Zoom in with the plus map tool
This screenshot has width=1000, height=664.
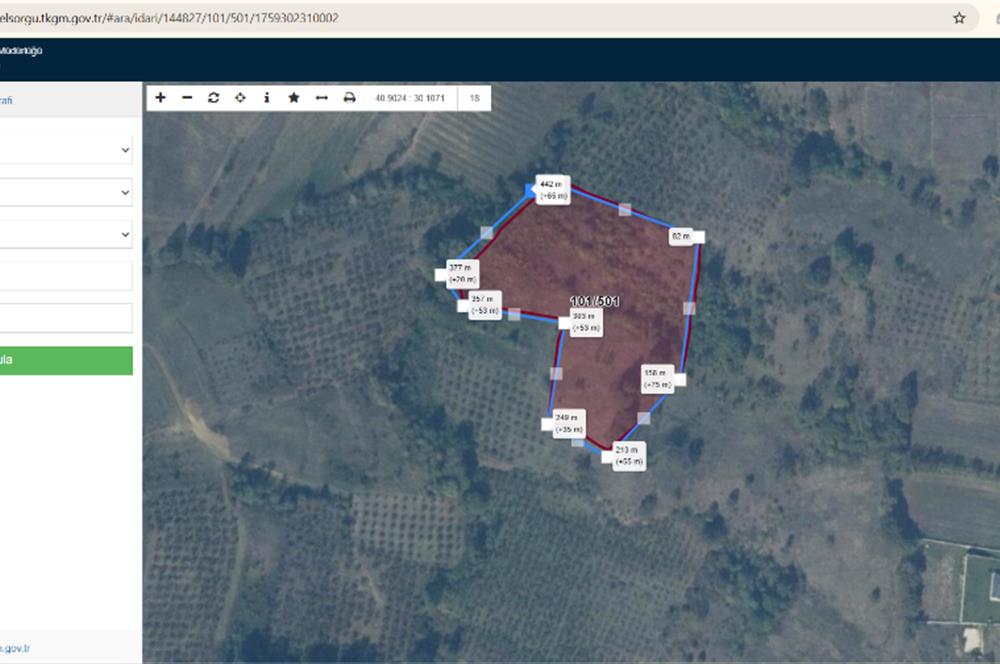coord(161,98)
